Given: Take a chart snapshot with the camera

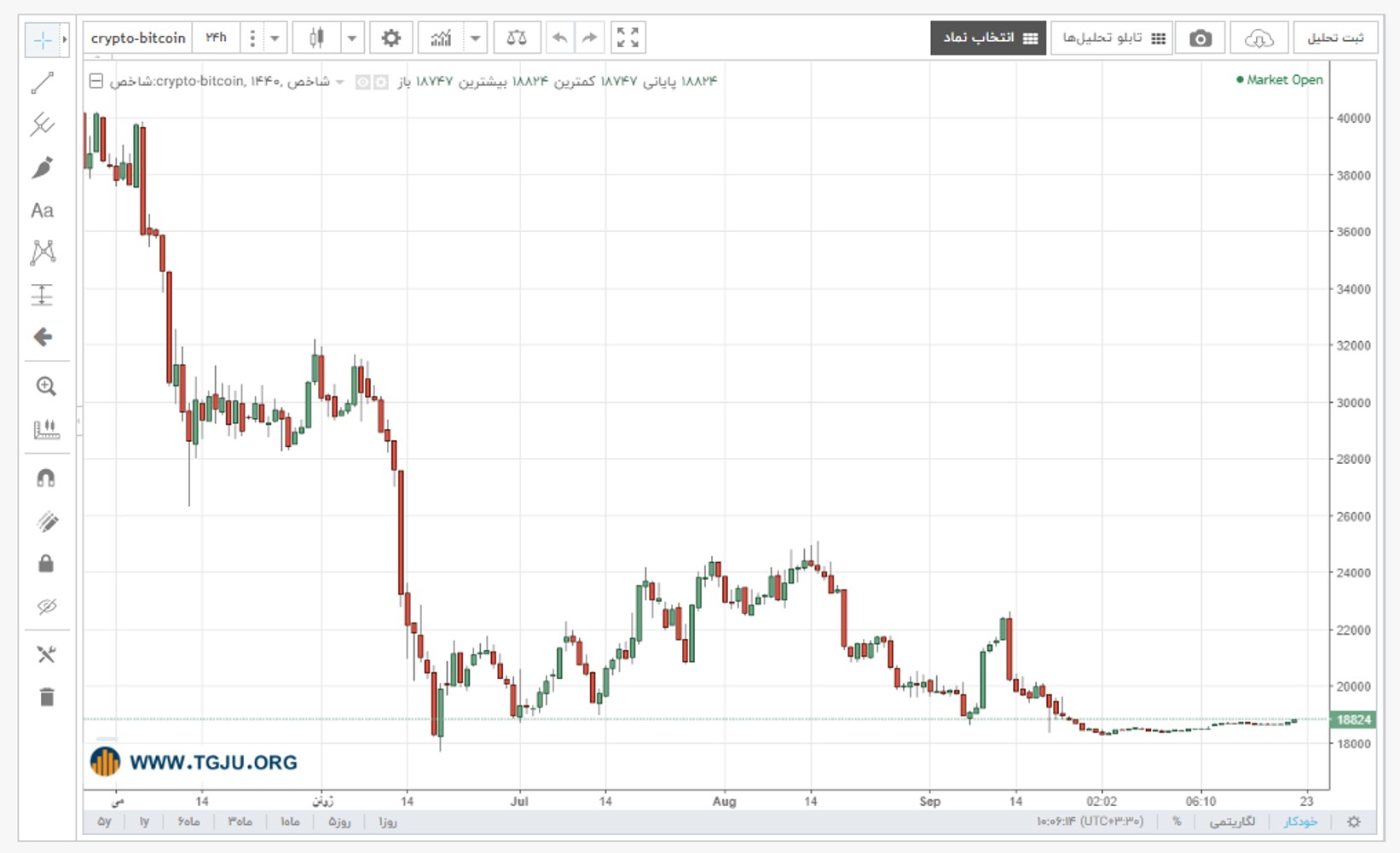Looking at the screenshot, I should 1200,38.
